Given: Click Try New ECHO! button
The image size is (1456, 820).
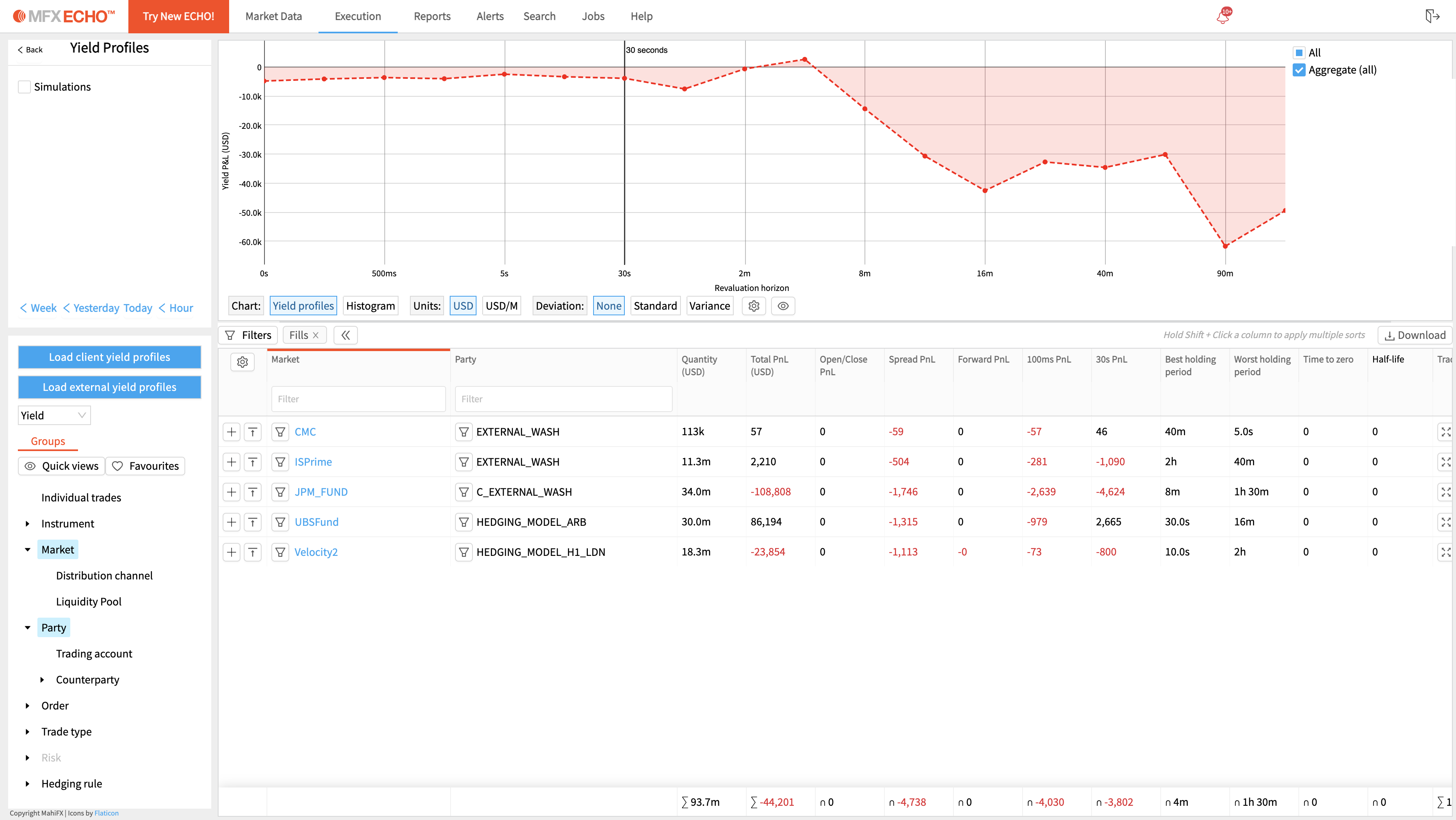Looking at the screenshot, I should 179,16.
